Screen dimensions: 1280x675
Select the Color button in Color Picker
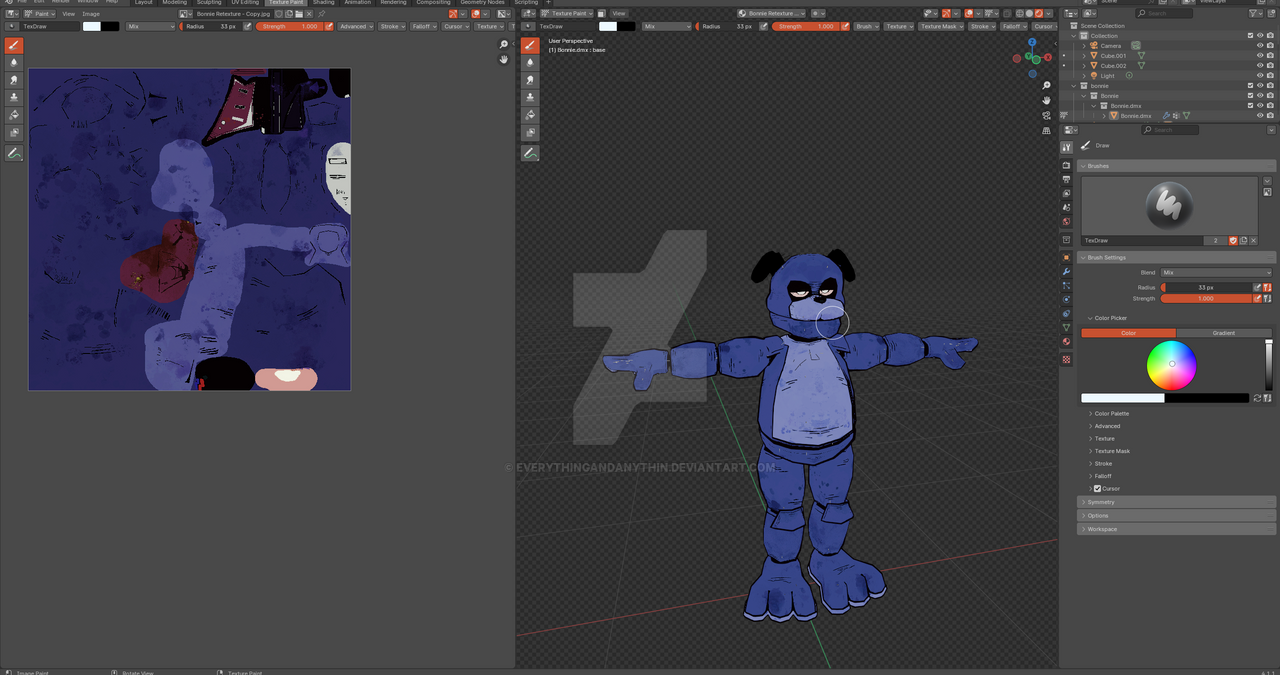coord(1128,333)
